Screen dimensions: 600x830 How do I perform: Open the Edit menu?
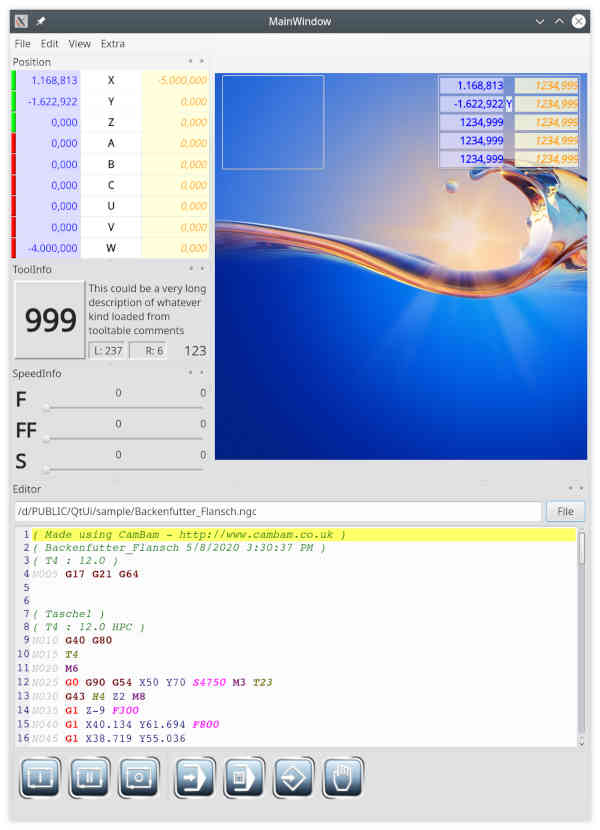coord(49,44)
